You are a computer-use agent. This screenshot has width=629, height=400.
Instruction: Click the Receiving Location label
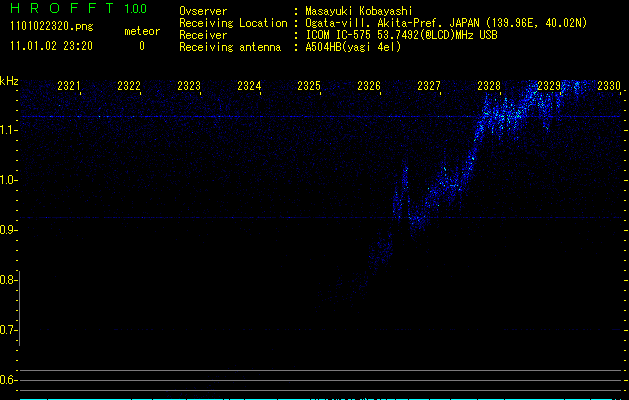pos(233,23)
